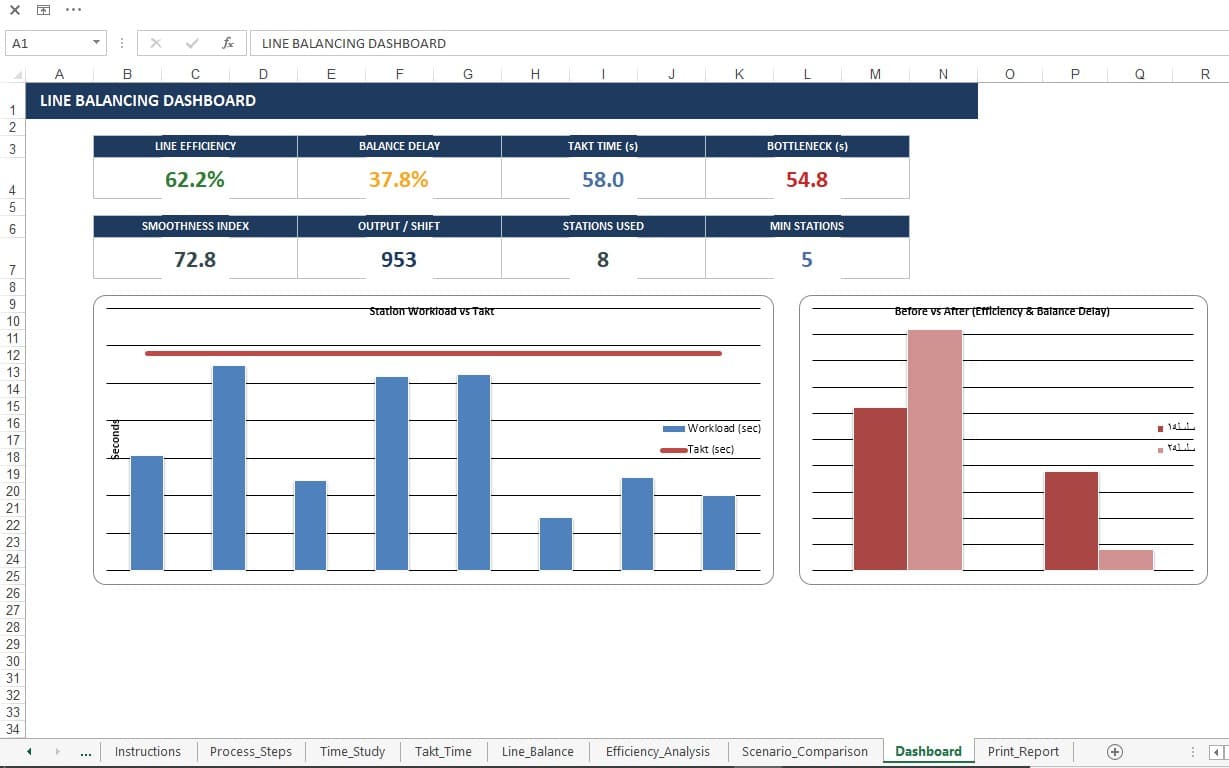Image resolution: width=1229 pixels, height=768 pixels.
Task: Click the BALANCE DELAY header
Action: point(399,146)
